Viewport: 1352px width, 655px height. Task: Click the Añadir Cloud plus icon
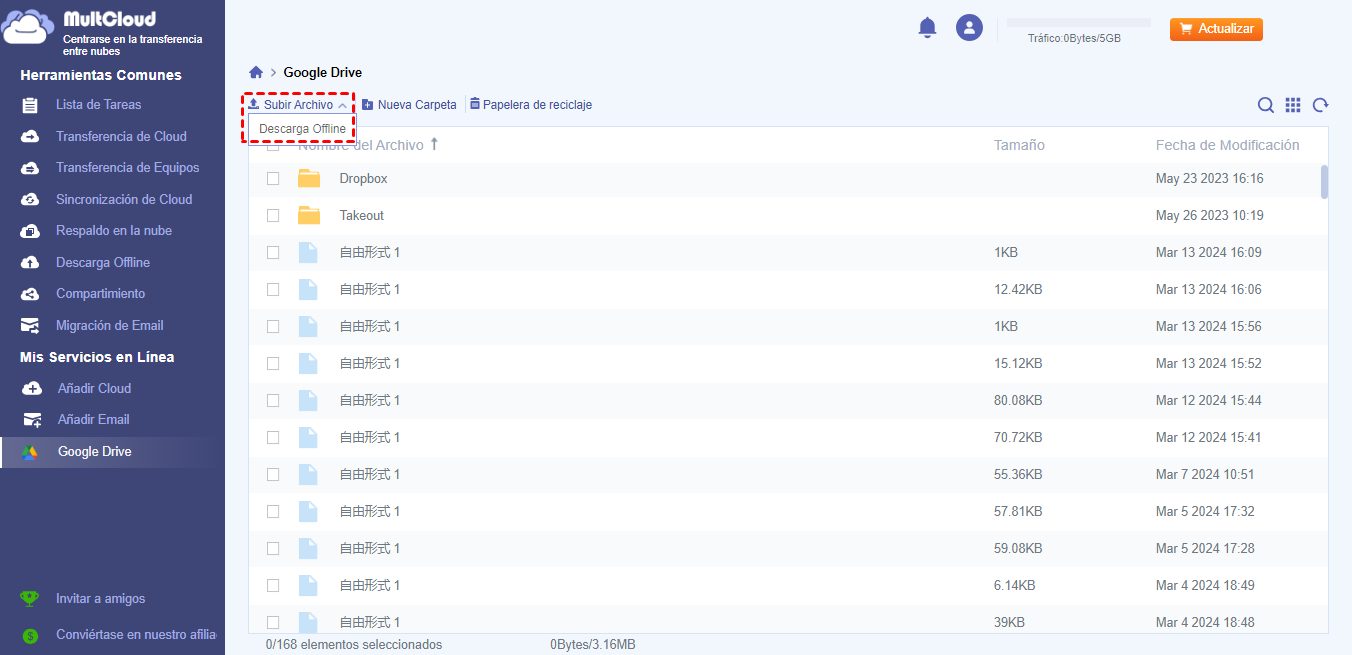[x=32, y=388]
